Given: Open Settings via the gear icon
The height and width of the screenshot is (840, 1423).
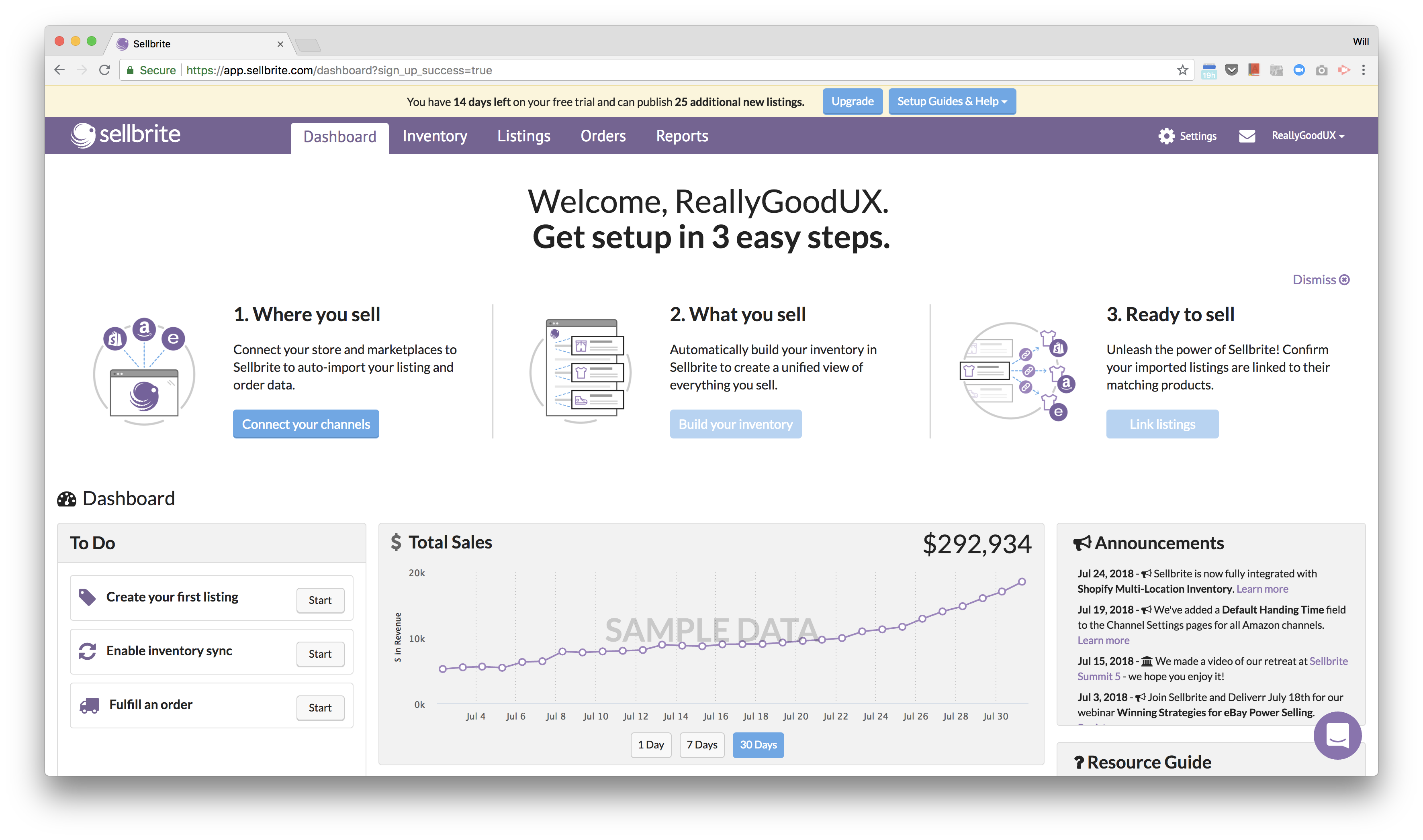Looking at the screenshot, I should coord(1166,136).
